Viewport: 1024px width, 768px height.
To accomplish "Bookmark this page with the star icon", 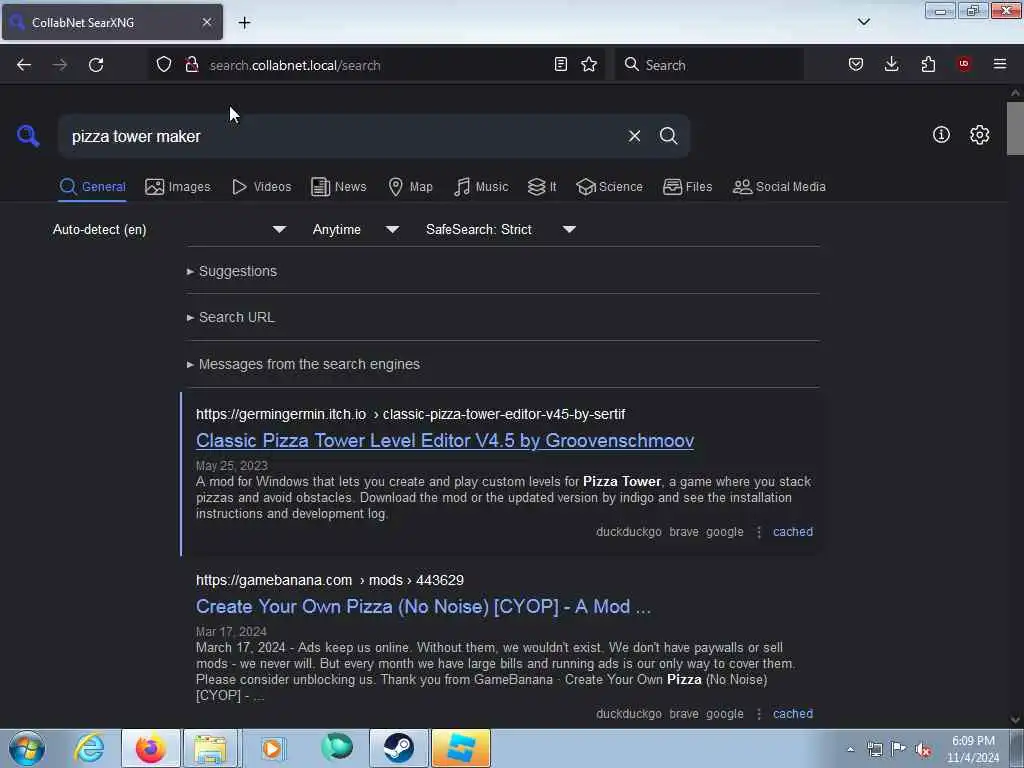I will (x=589, y=64).
